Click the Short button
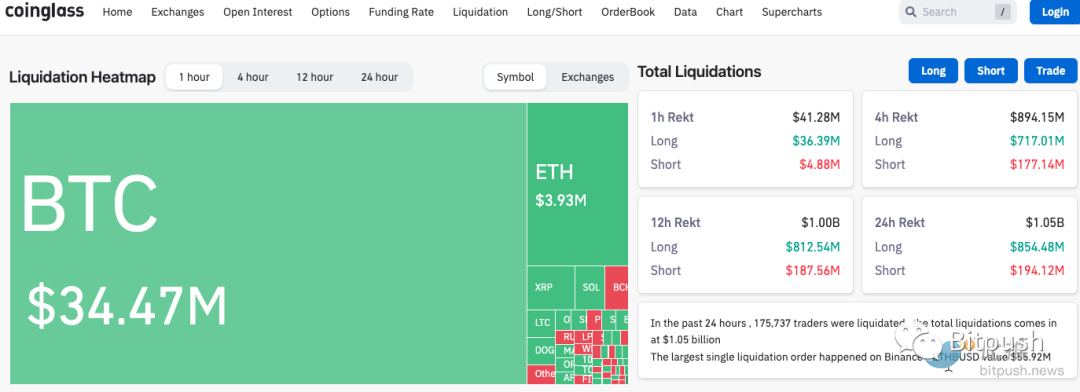The image size is (1080, 392). (x=990, y=71)
